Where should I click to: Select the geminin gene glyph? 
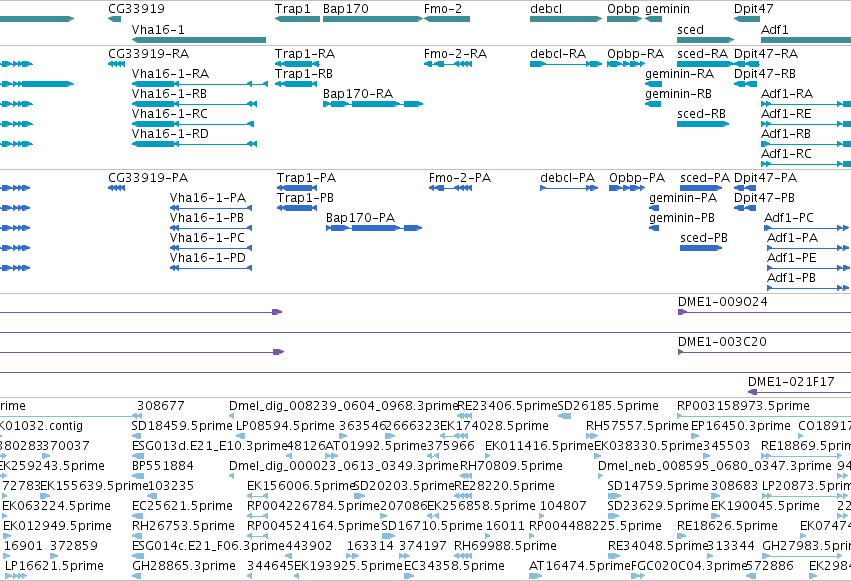point(653,19)
